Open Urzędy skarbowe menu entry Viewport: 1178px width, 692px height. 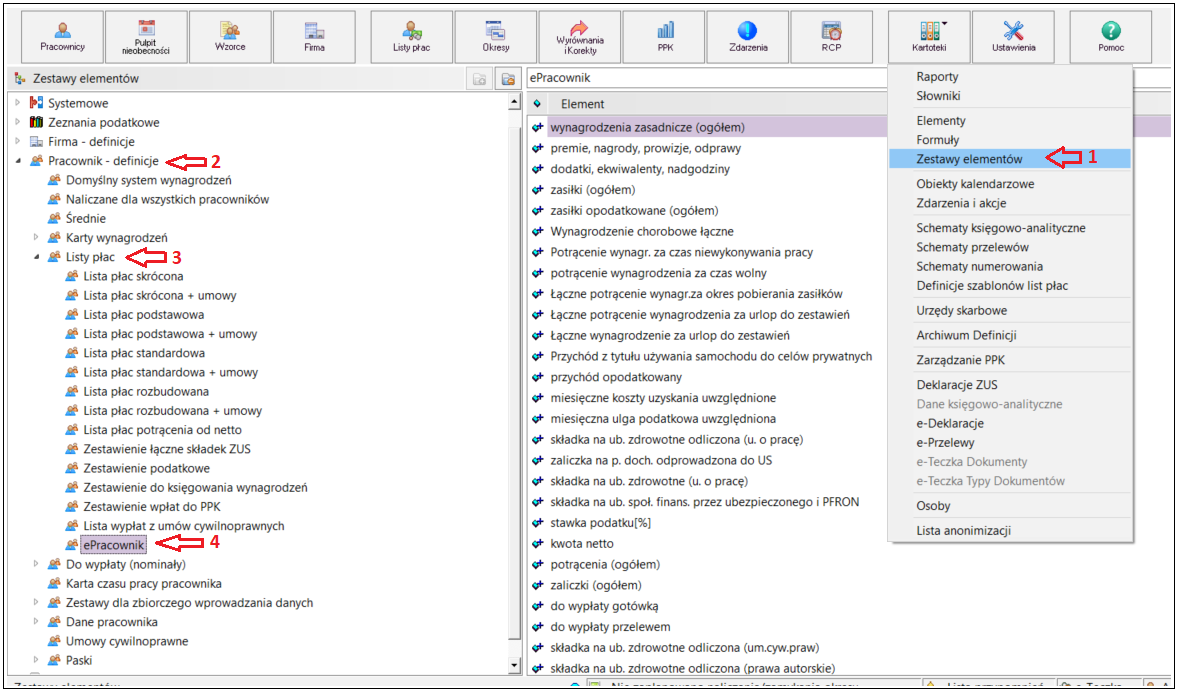pyautogui.click(x=962, y=310)
